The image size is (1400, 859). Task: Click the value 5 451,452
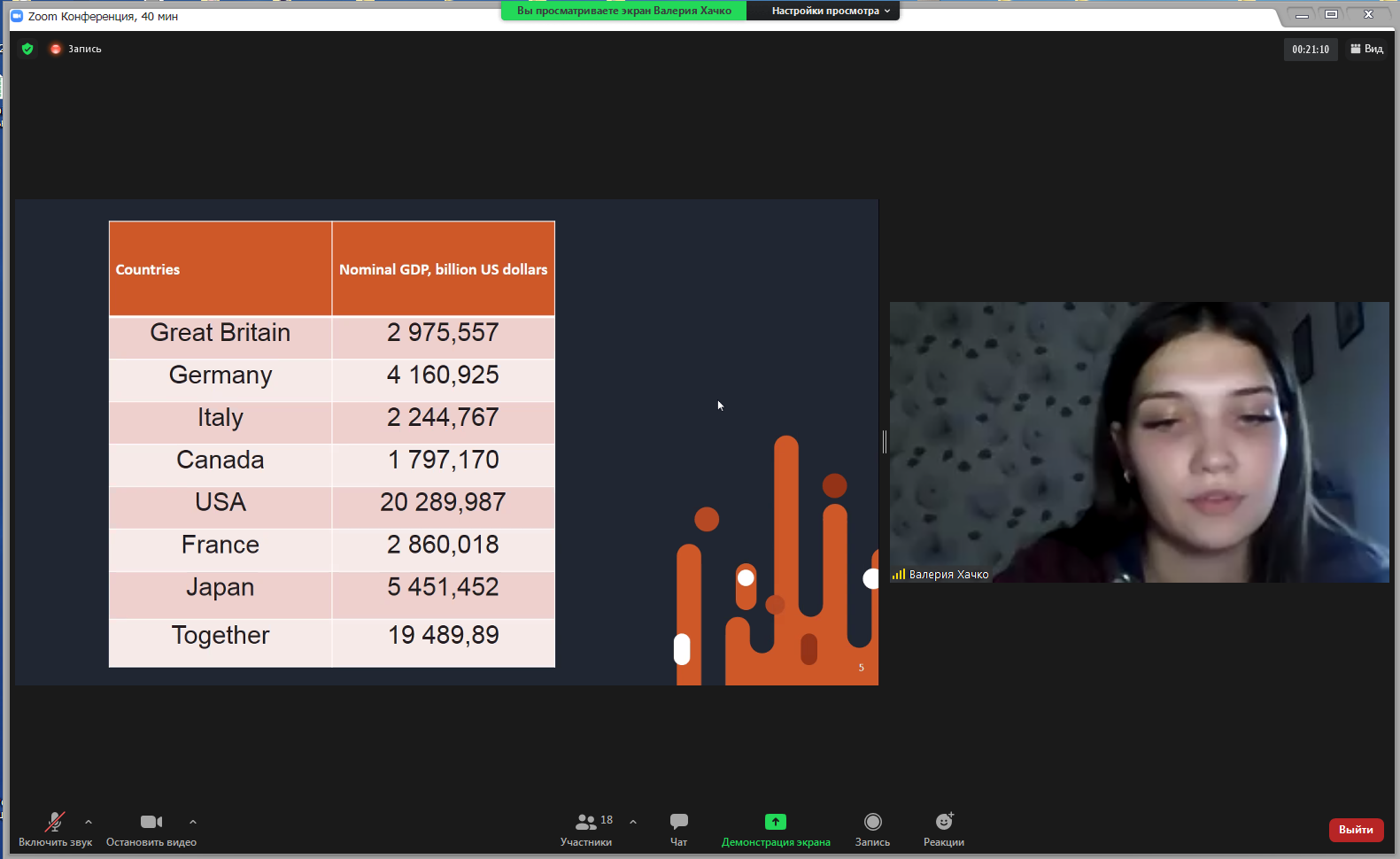443,588
